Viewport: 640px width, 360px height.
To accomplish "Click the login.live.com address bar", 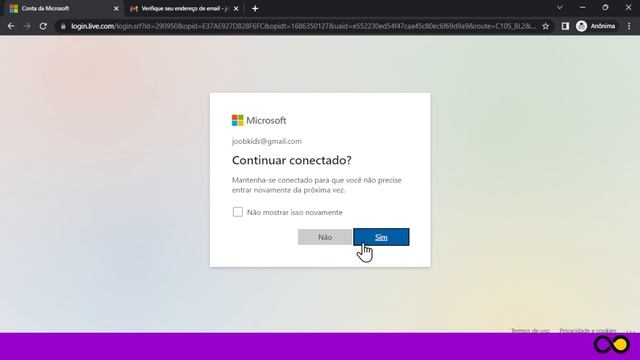I will point(303,26).
